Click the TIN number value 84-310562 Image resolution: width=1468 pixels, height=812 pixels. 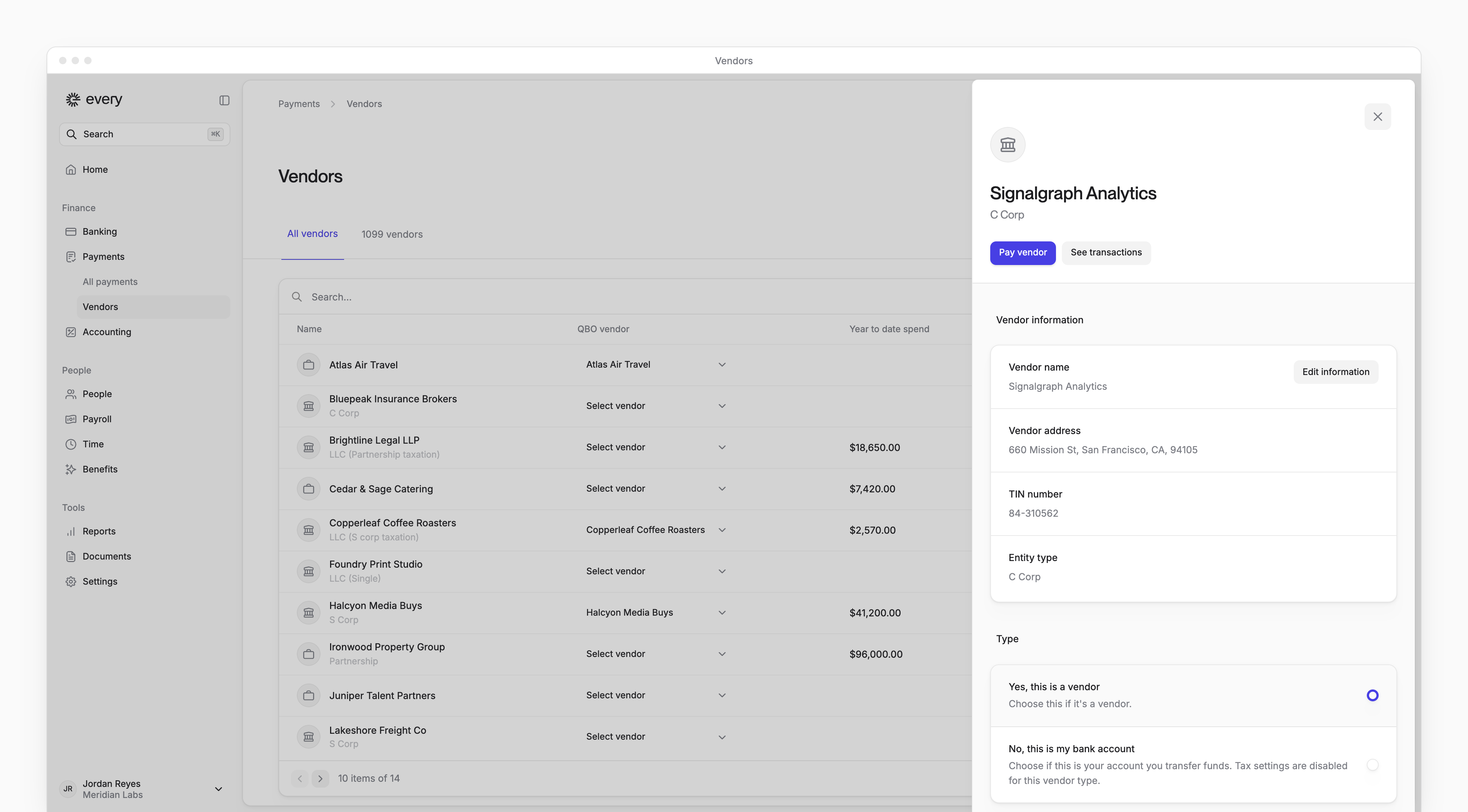(1033, 513)
